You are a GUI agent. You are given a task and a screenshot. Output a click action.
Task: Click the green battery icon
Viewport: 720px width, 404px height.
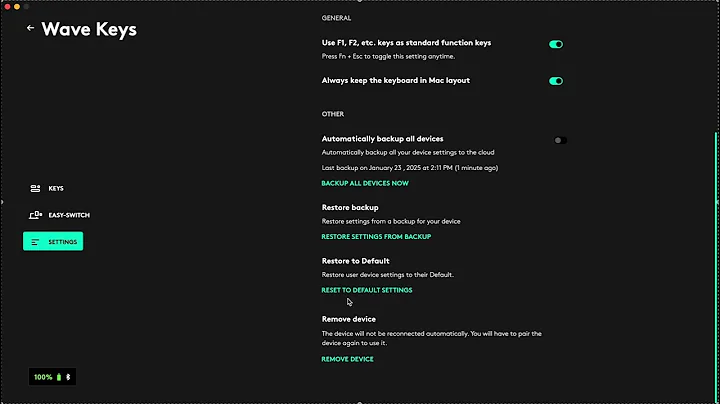pos(59,377)
